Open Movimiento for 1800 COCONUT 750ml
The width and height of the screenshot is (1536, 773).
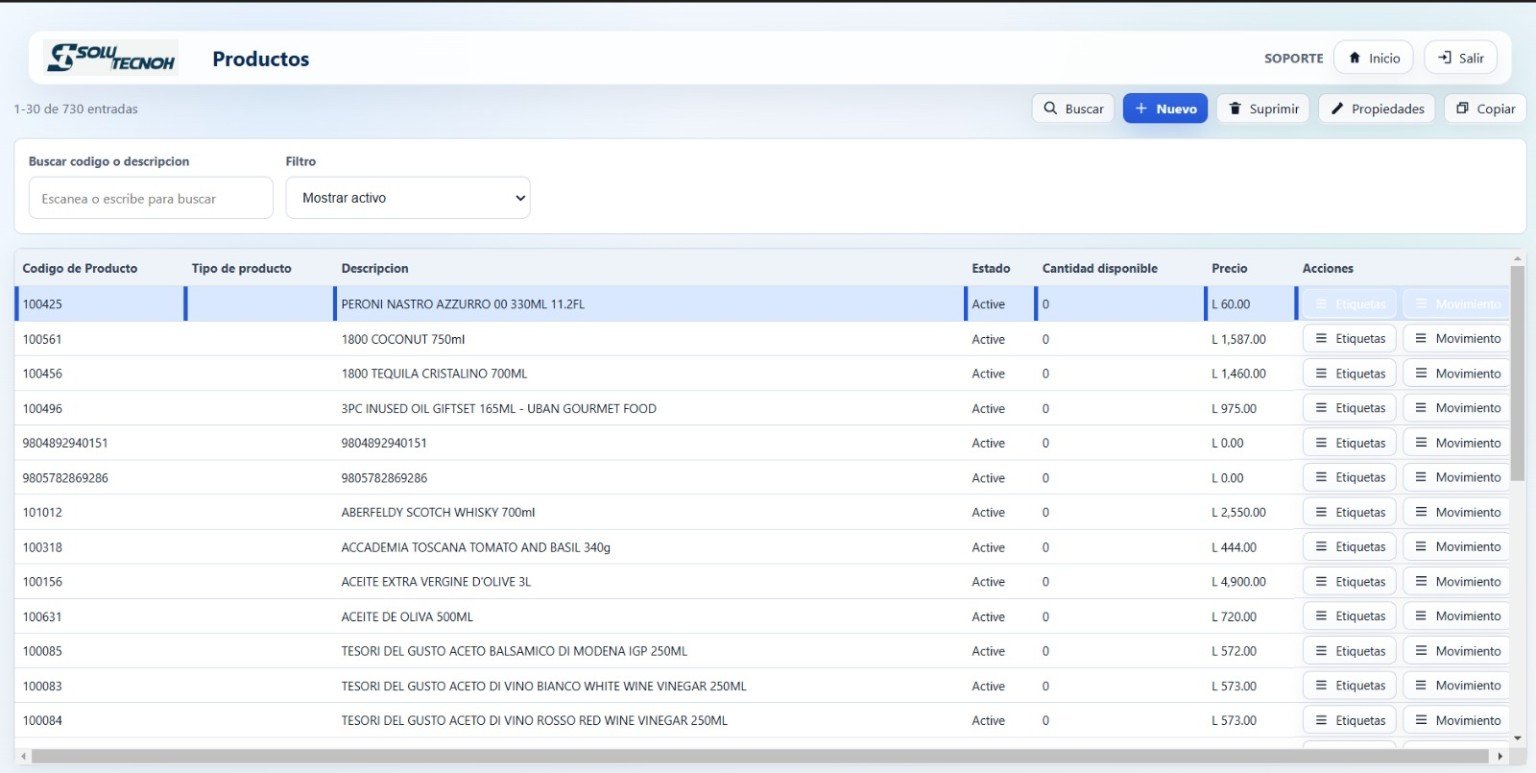[x=1457, y=339]
